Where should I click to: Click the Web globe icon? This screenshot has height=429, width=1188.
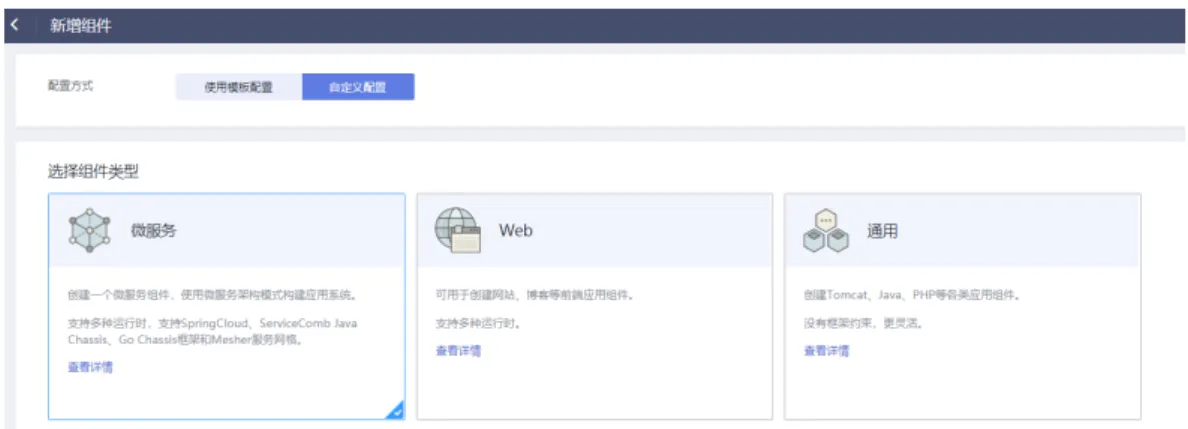pos(458,230)
